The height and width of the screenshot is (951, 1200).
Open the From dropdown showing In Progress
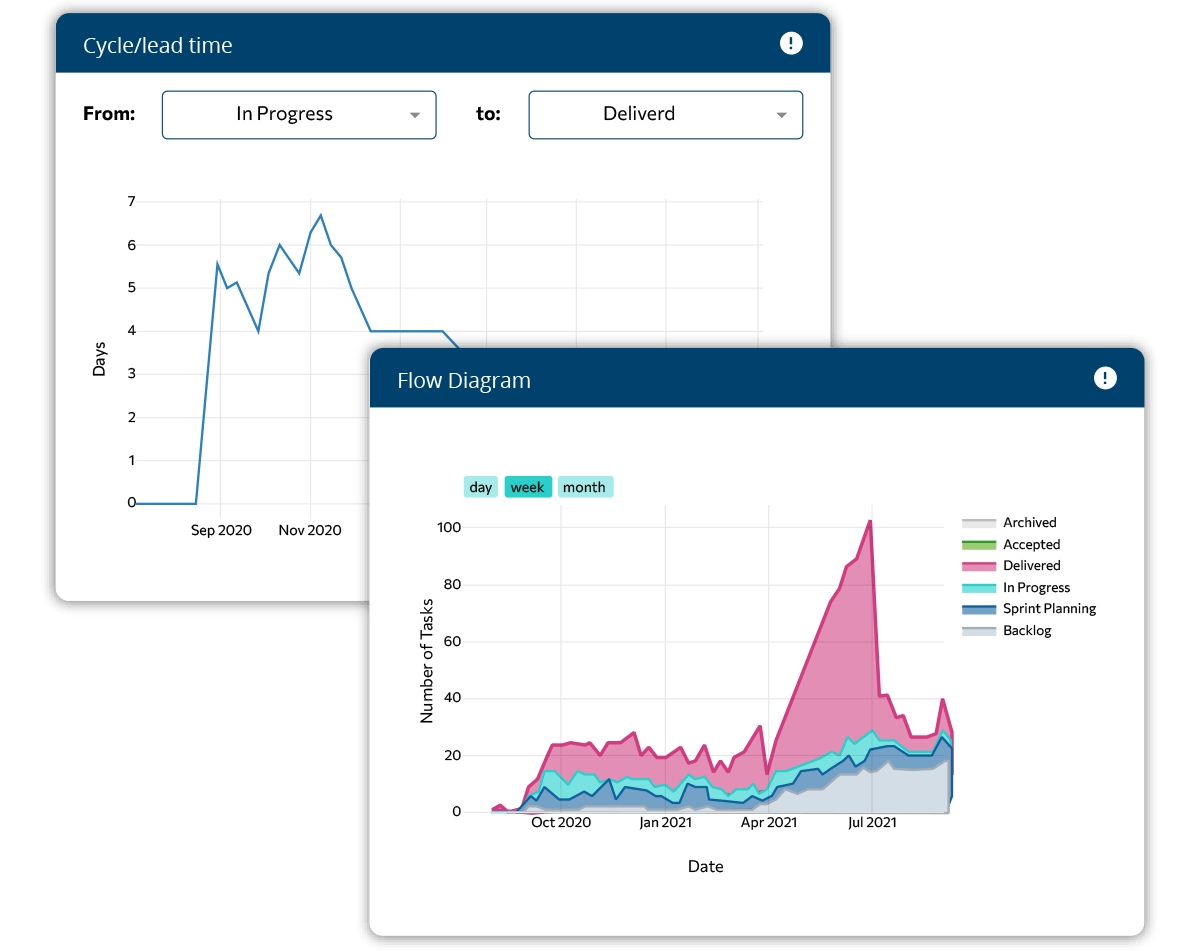pyautogui.click(x=298, y=114)
